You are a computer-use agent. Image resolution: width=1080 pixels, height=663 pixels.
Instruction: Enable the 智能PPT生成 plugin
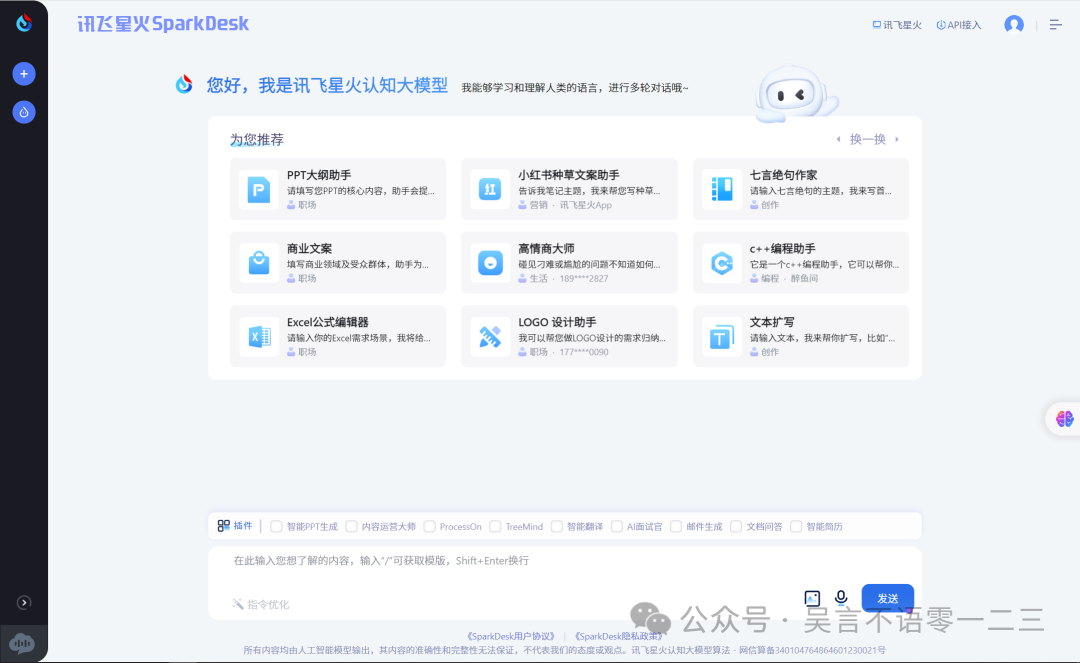275,525
